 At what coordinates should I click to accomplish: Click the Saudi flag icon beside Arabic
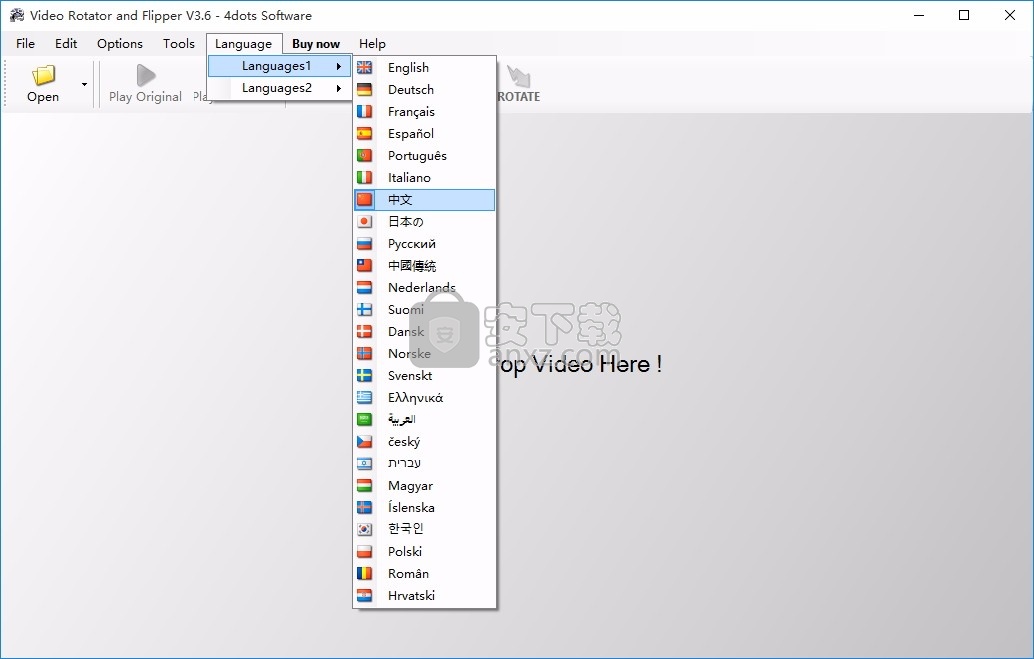point(364,420)
